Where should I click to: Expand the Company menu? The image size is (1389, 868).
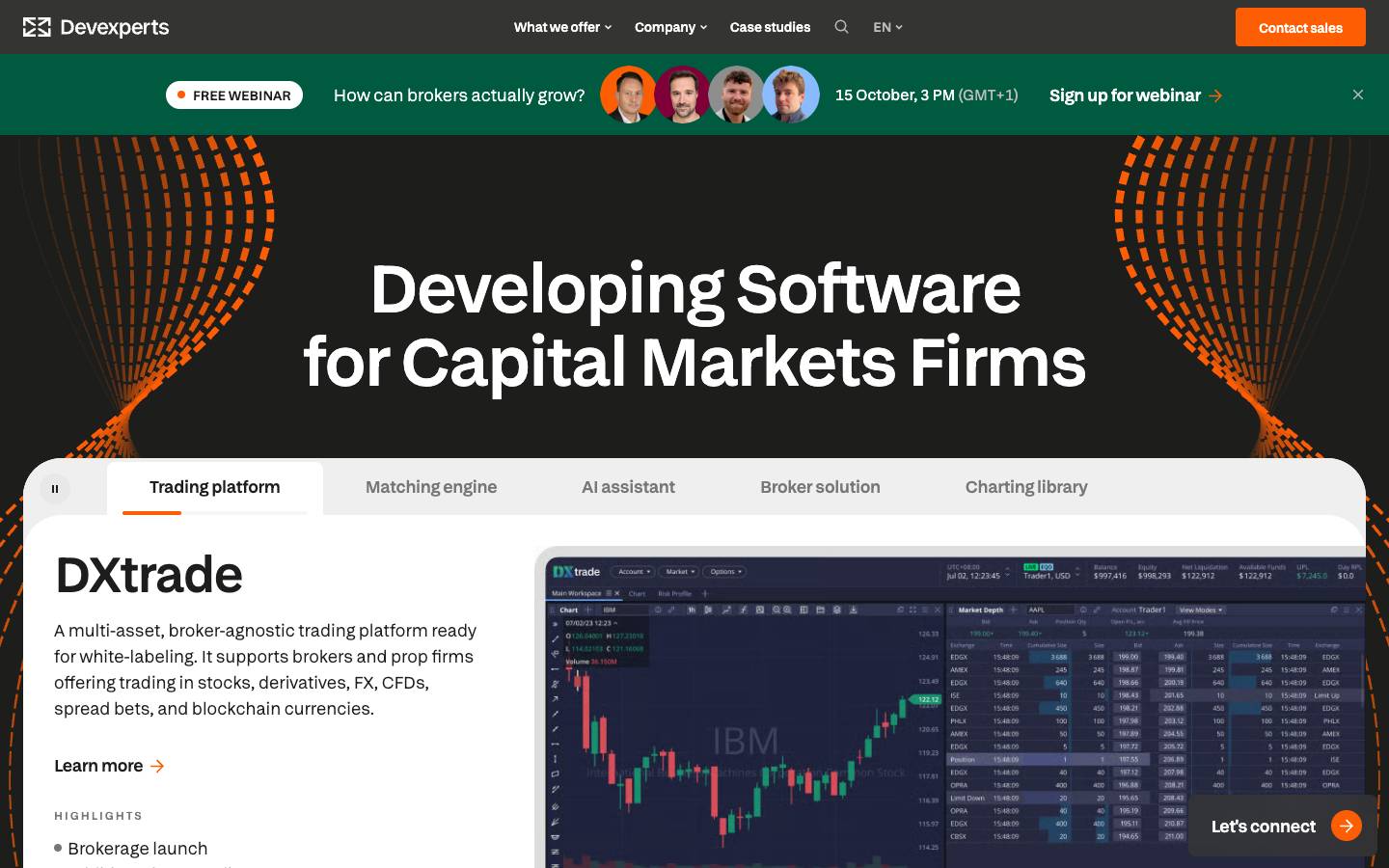click(x=670, y=27)
